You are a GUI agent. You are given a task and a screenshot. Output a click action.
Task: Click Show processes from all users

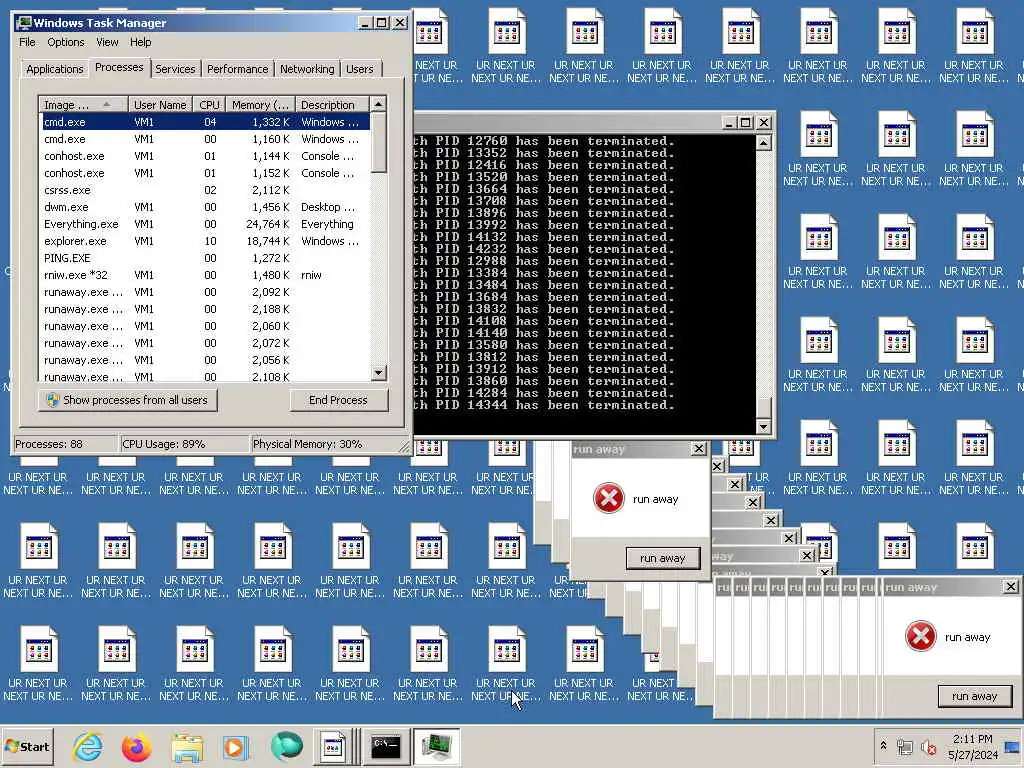click(x=128, y=400)
